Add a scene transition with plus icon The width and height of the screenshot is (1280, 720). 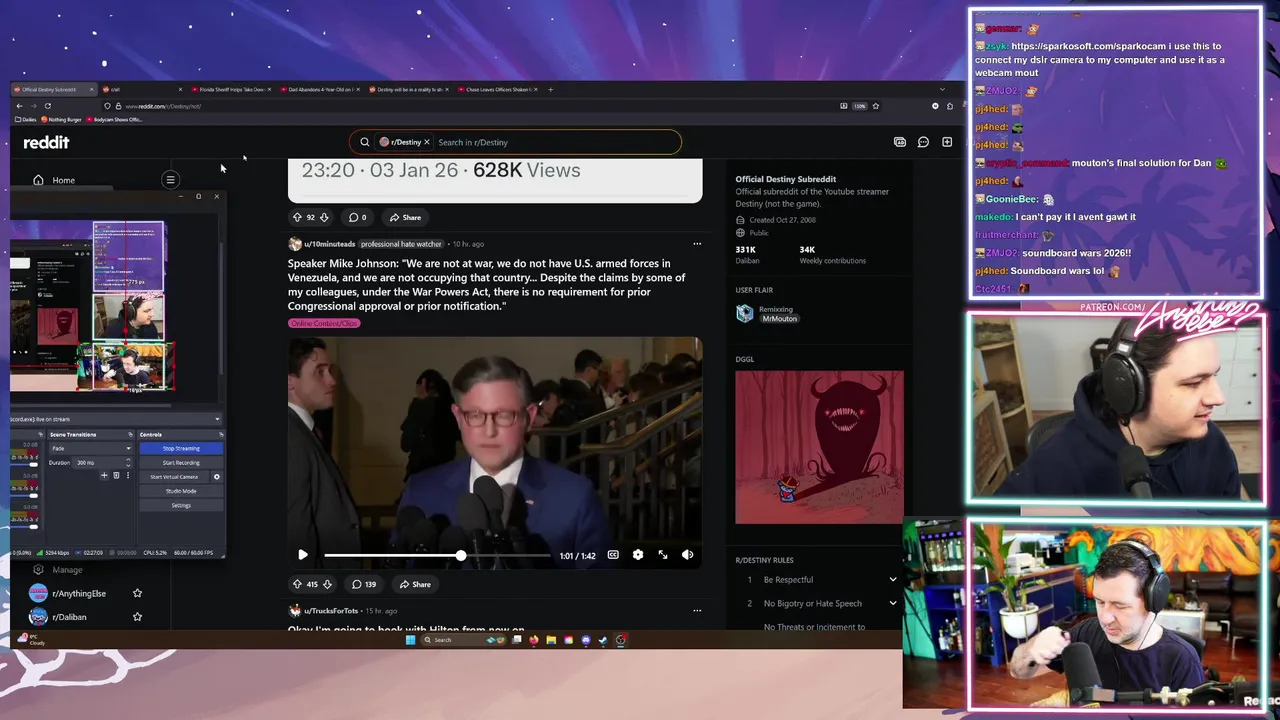tap(104, 476)
